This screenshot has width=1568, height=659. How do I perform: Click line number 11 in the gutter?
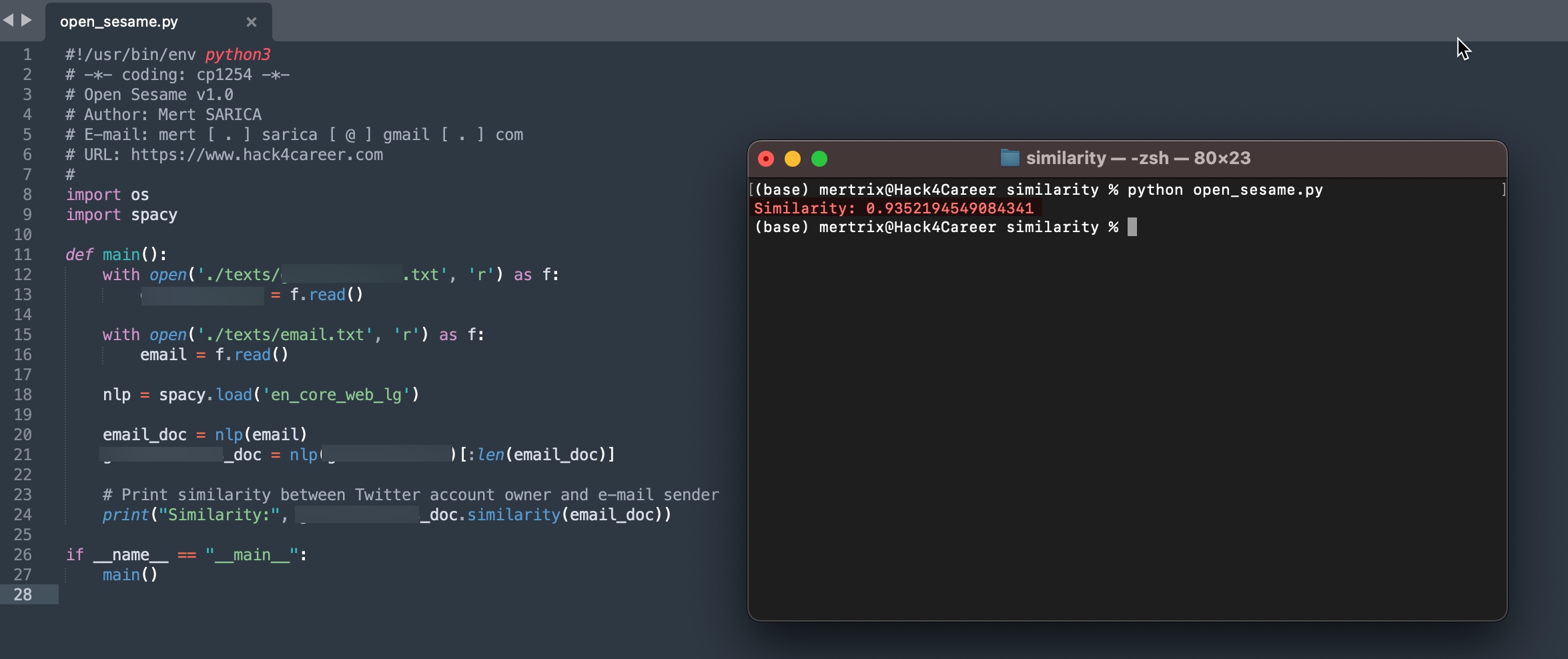pyautogui.click(x=23, y=255)
